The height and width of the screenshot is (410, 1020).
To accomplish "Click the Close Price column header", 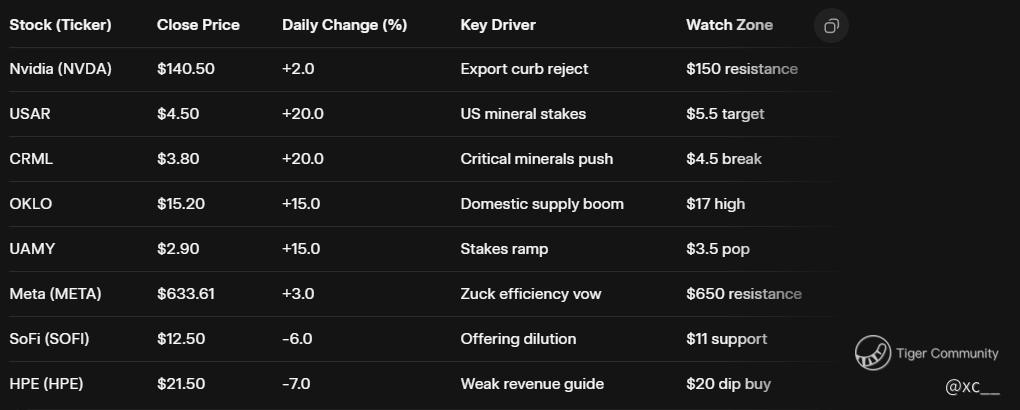I will (198, 25).
